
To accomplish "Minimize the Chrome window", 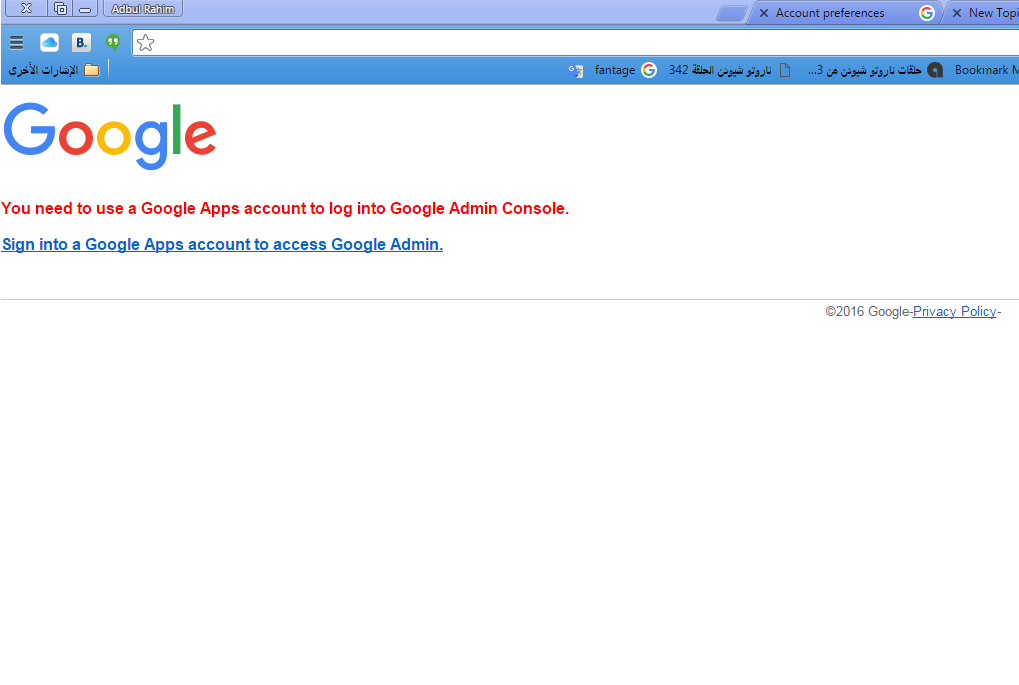I will pos(85,9).
